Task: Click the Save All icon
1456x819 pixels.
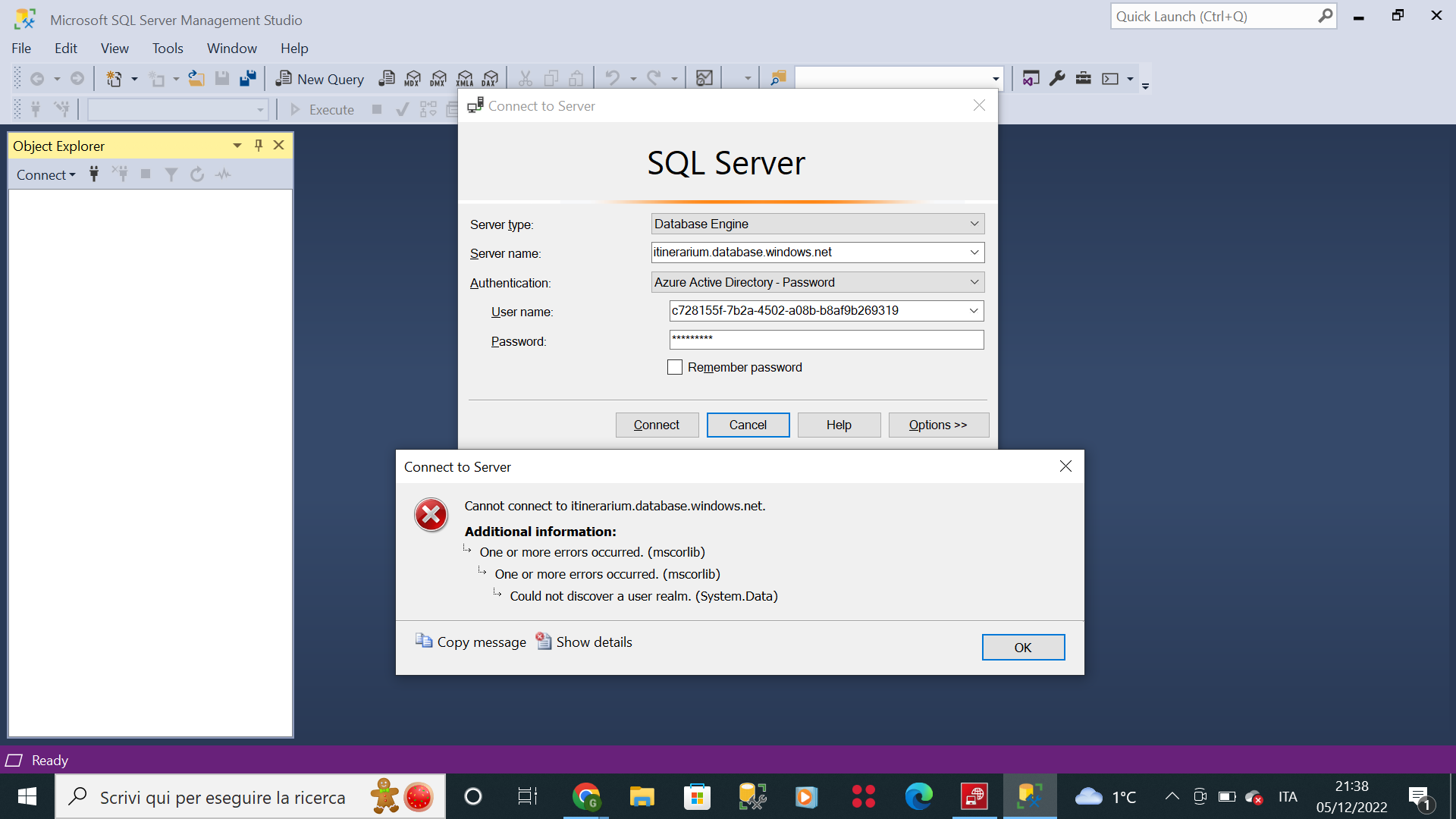Action: [x=248, y=78]
